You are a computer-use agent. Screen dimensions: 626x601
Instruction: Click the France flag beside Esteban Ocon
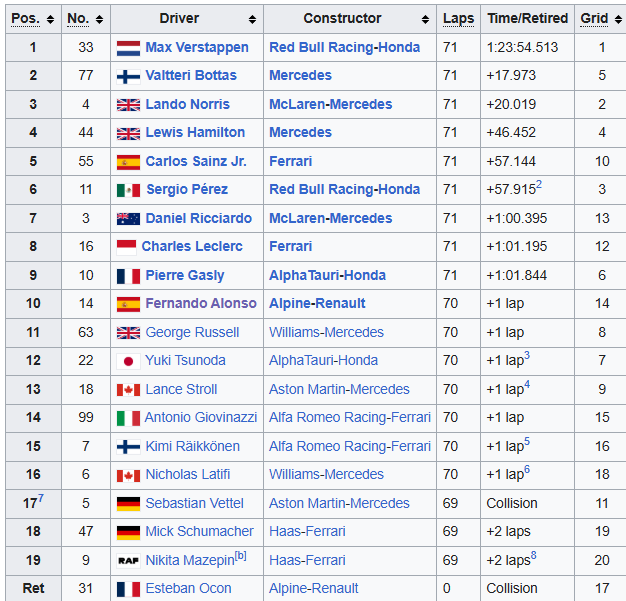128,589
